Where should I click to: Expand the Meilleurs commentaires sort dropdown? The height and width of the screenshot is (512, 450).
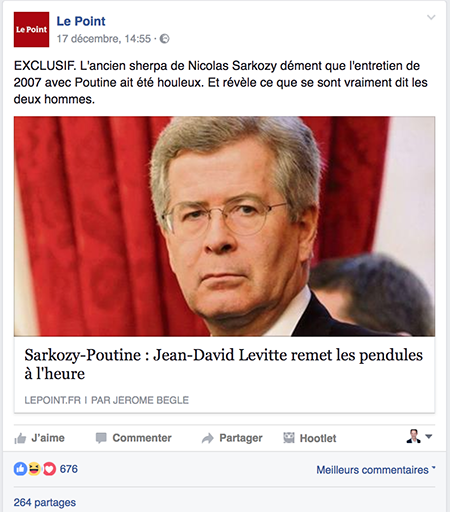[x=376, y=470]
